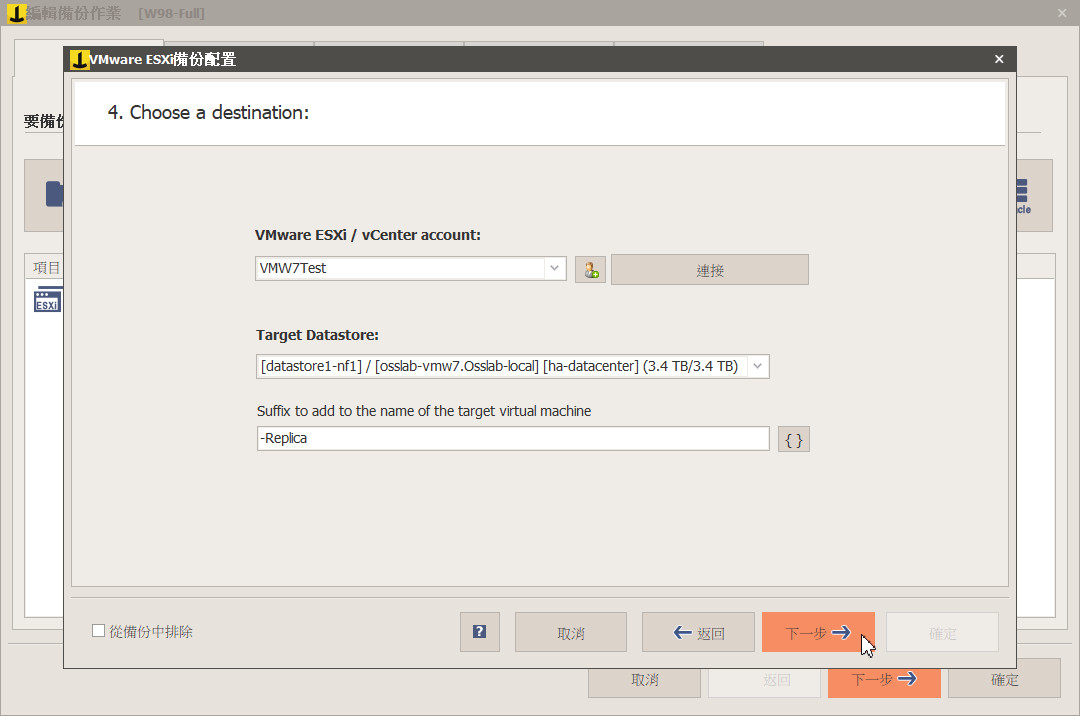Click the Oracle database icon
Screen dimensions: 1080x716
(1021, 195)
